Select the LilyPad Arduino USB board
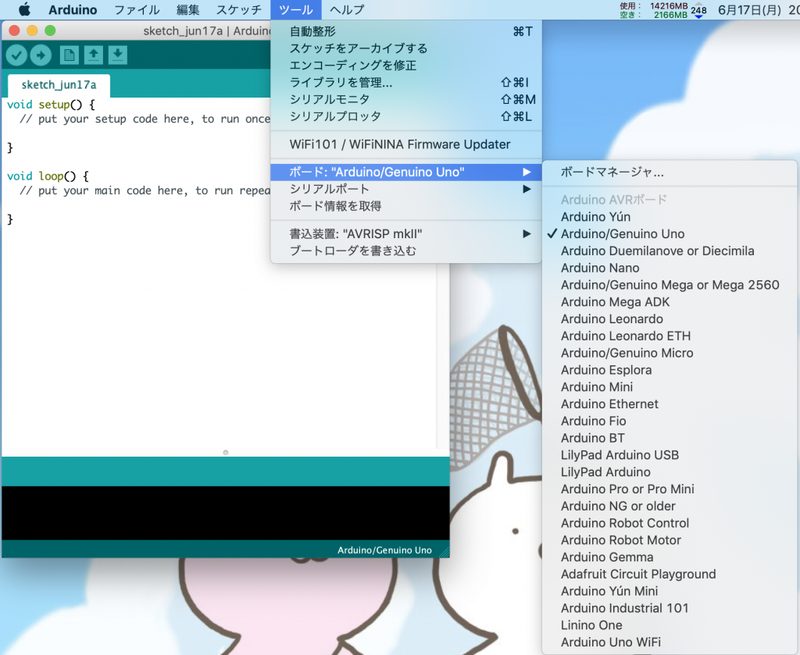This screenshot has height=655, width=800. click(669, 455)
